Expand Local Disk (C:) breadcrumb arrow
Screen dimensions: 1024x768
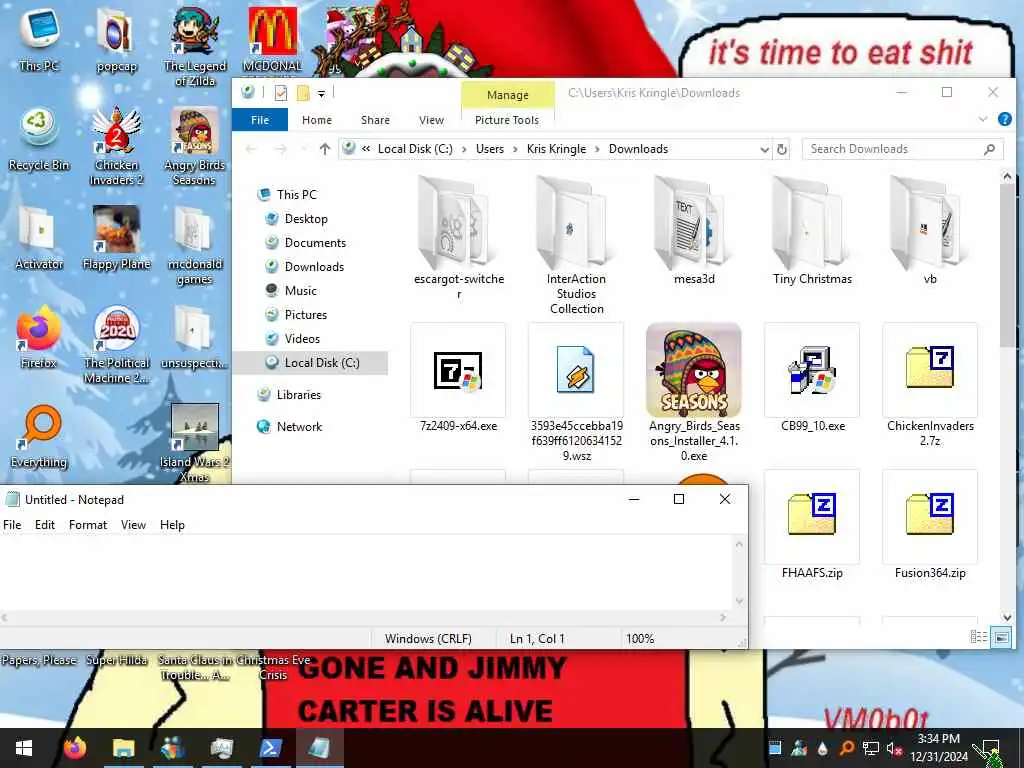click(464, 150)
